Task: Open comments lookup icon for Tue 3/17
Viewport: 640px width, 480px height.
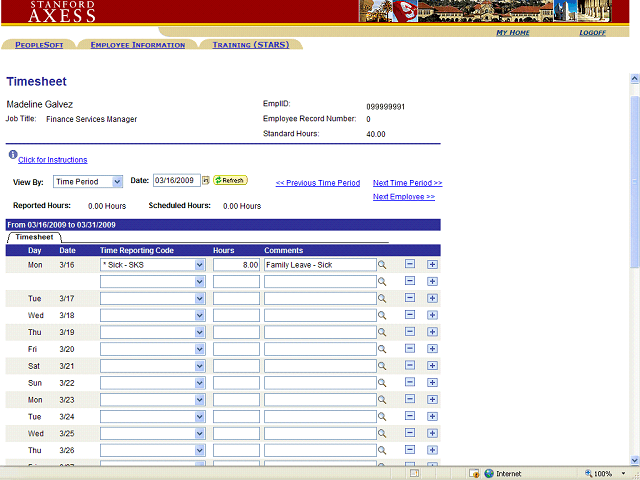Action: [x=382, y=299]
